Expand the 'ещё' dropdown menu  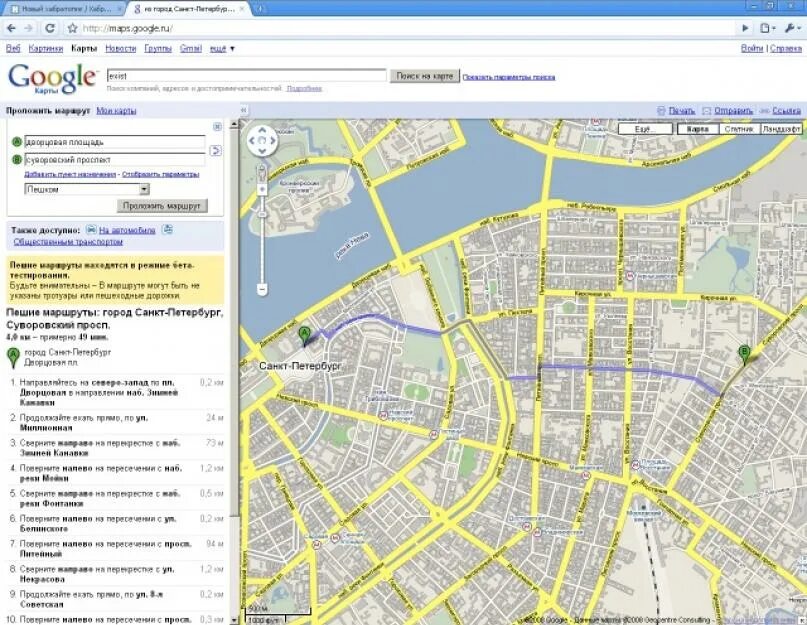point(222,48)
